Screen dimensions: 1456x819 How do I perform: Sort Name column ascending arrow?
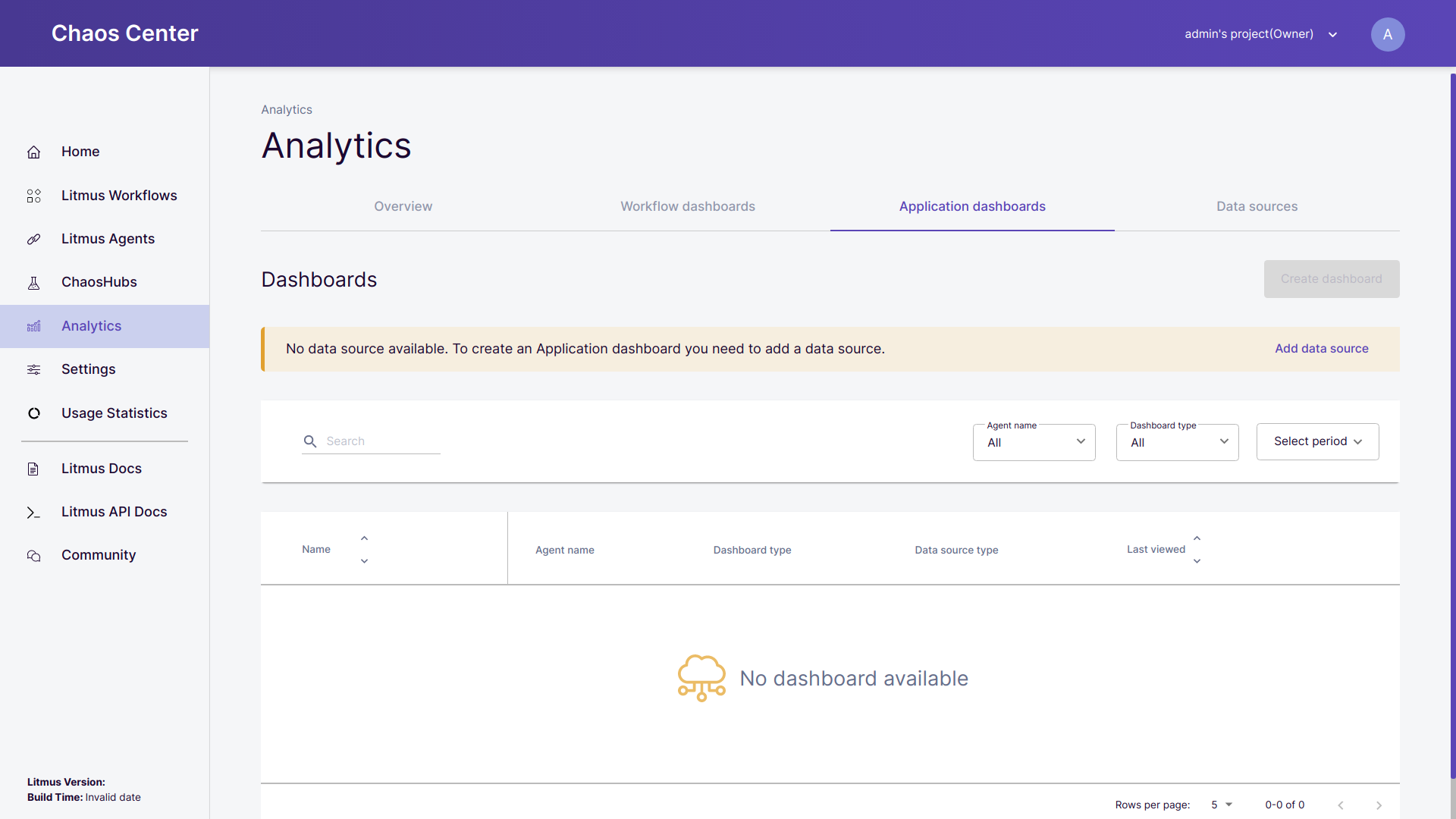364,538
